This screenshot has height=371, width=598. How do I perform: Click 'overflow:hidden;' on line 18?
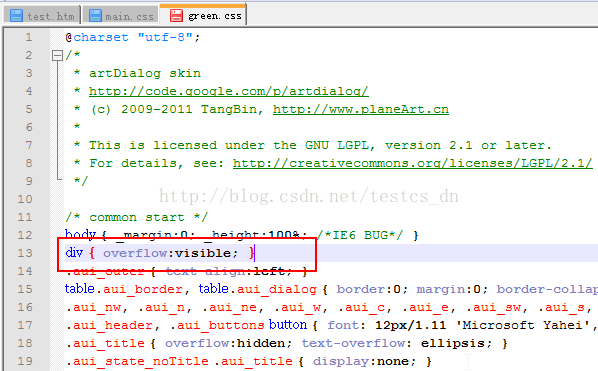tap(228, 343)
